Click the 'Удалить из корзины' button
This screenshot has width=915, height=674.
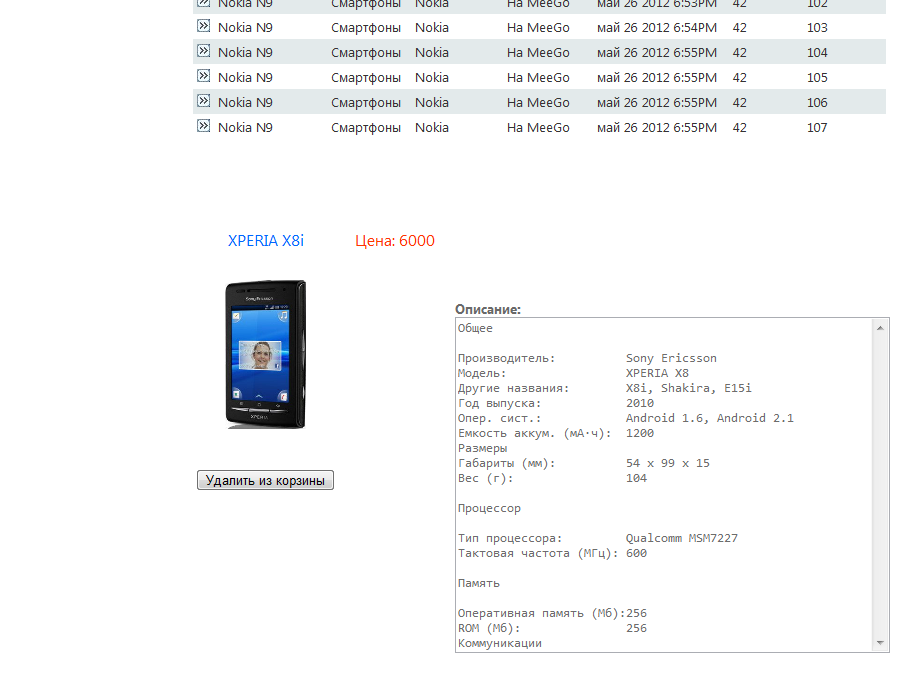tap(266, 480)
